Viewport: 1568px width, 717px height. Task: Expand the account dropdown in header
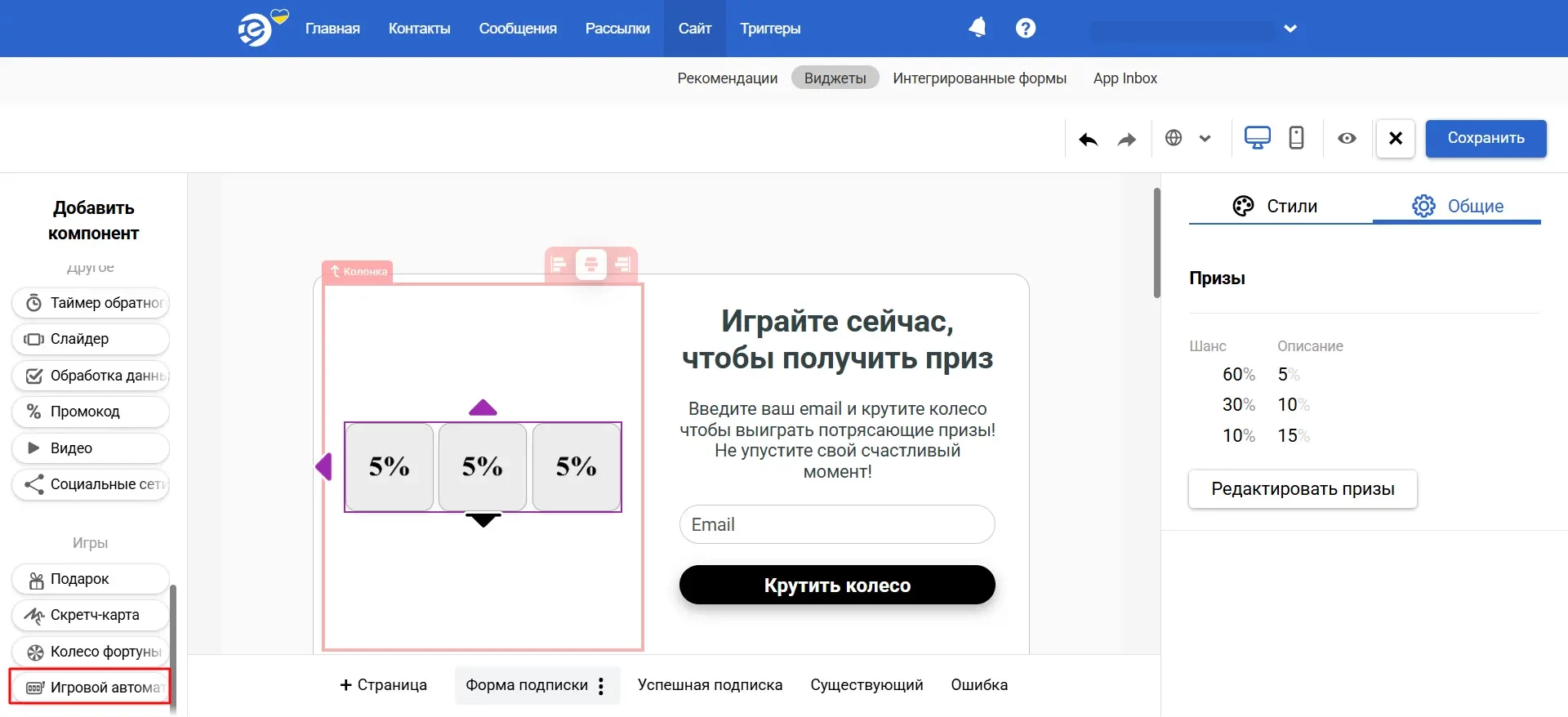click(x=1290, y=29)
